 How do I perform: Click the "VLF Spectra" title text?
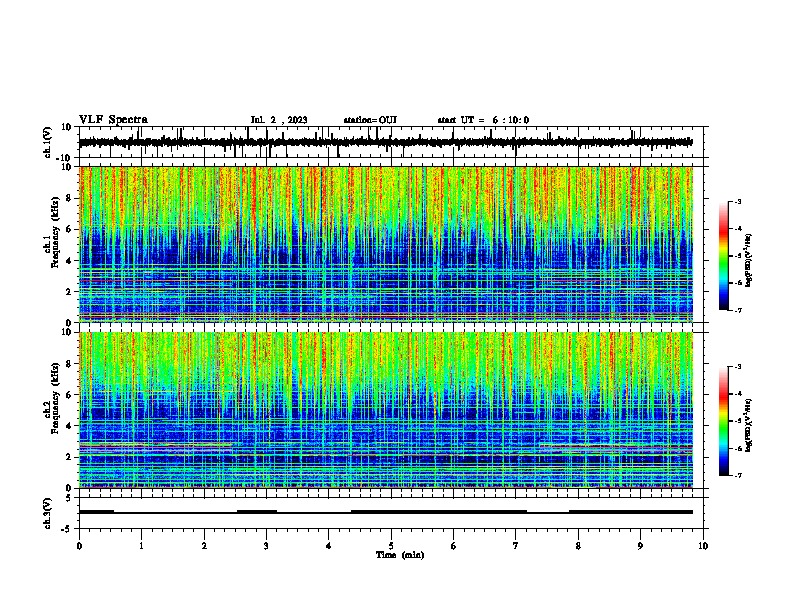pyautogui.click(x=113, y=120)
